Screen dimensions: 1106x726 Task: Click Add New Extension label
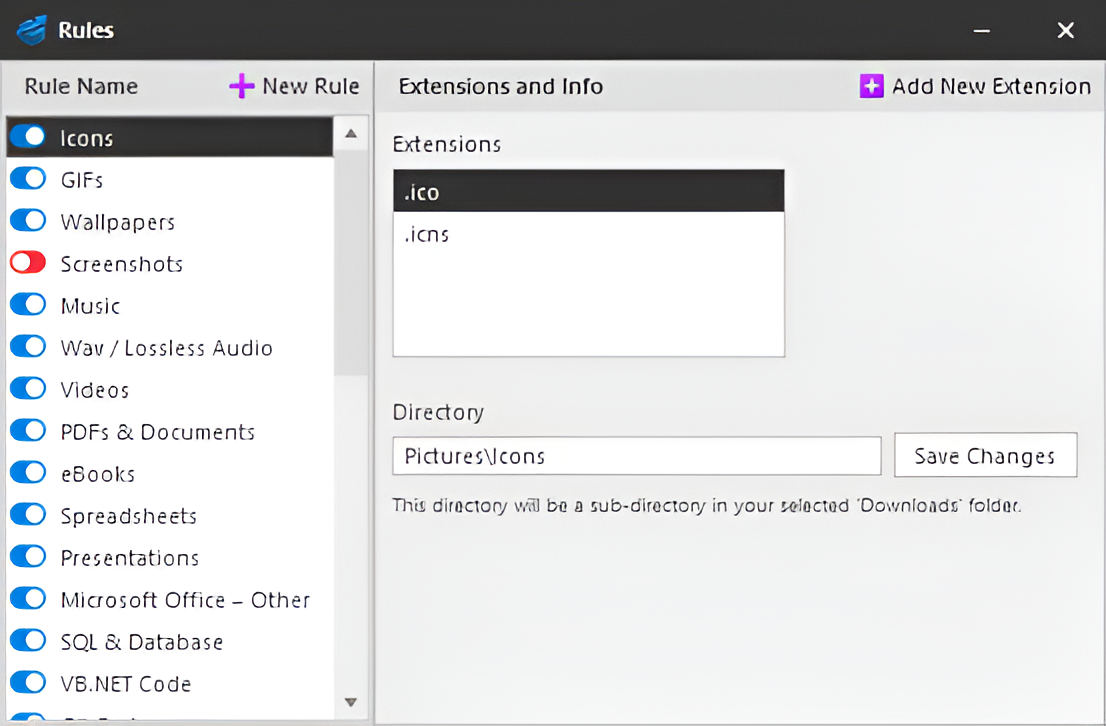pos(991,86)
